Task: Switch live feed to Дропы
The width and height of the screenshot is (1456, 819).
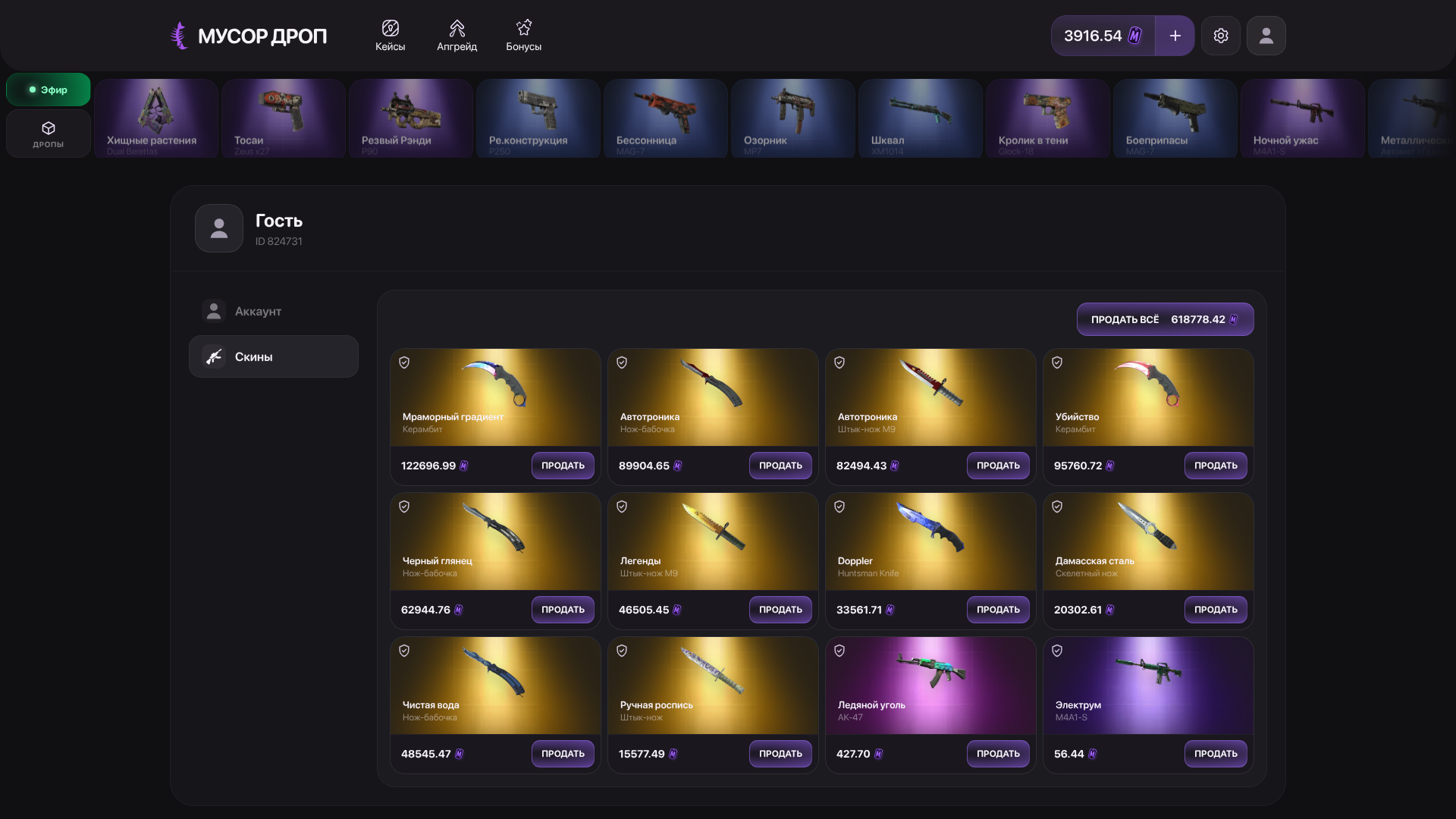Action: click(49, 134)
